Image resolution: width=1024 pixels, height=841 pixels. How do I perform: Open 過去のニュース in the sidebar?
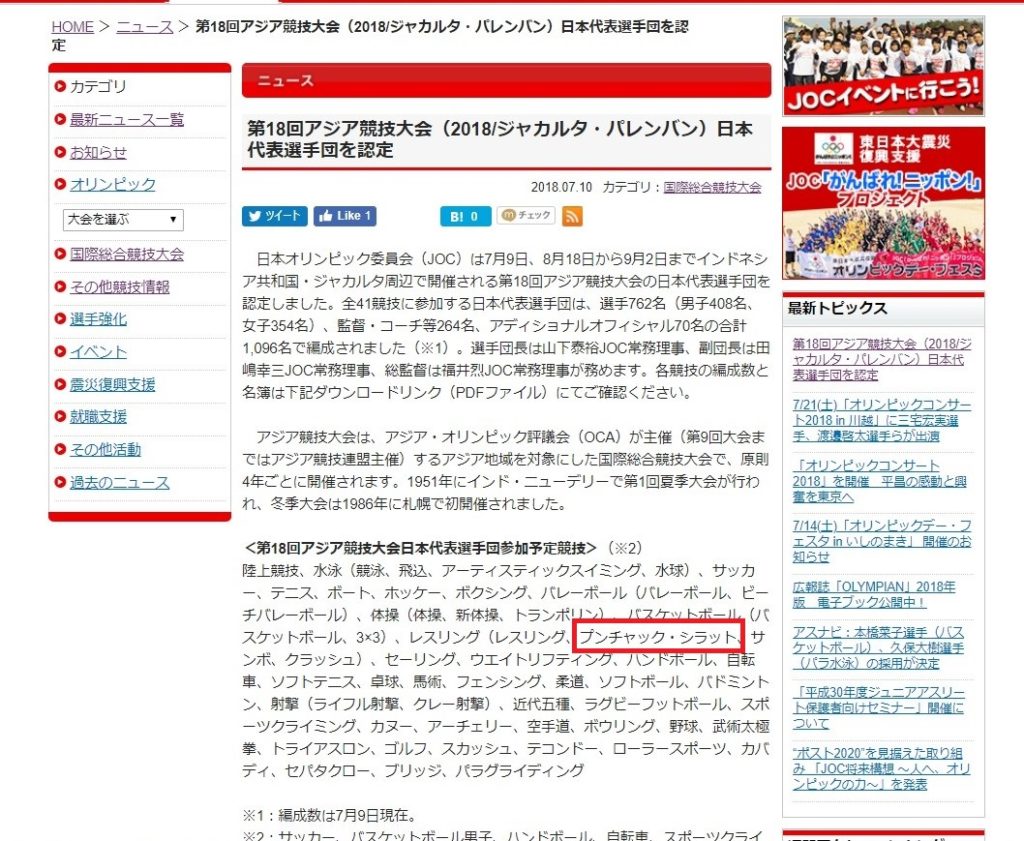pyautogui.click(x=119, y=483)
